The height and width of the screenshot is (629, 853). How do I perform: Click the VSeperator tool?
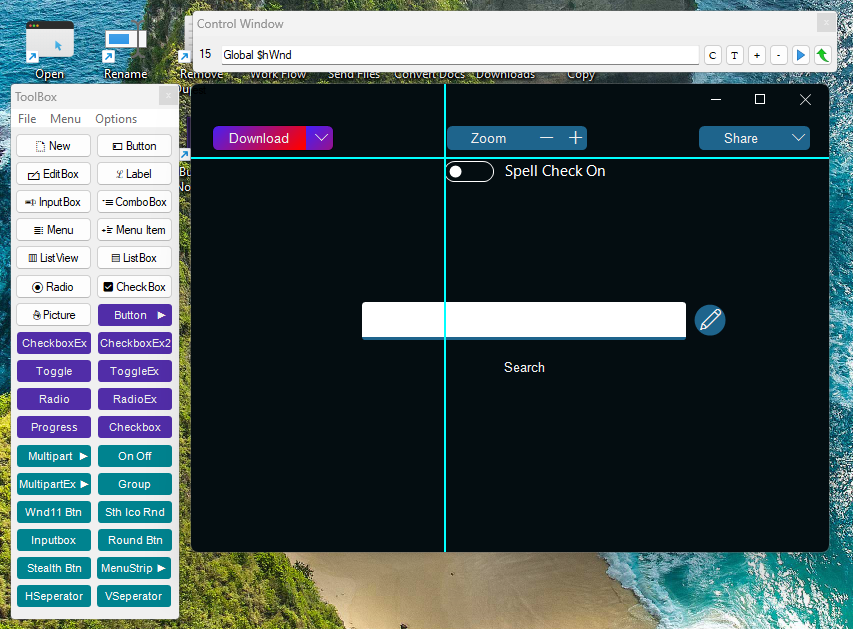click(x=134, y=596)
